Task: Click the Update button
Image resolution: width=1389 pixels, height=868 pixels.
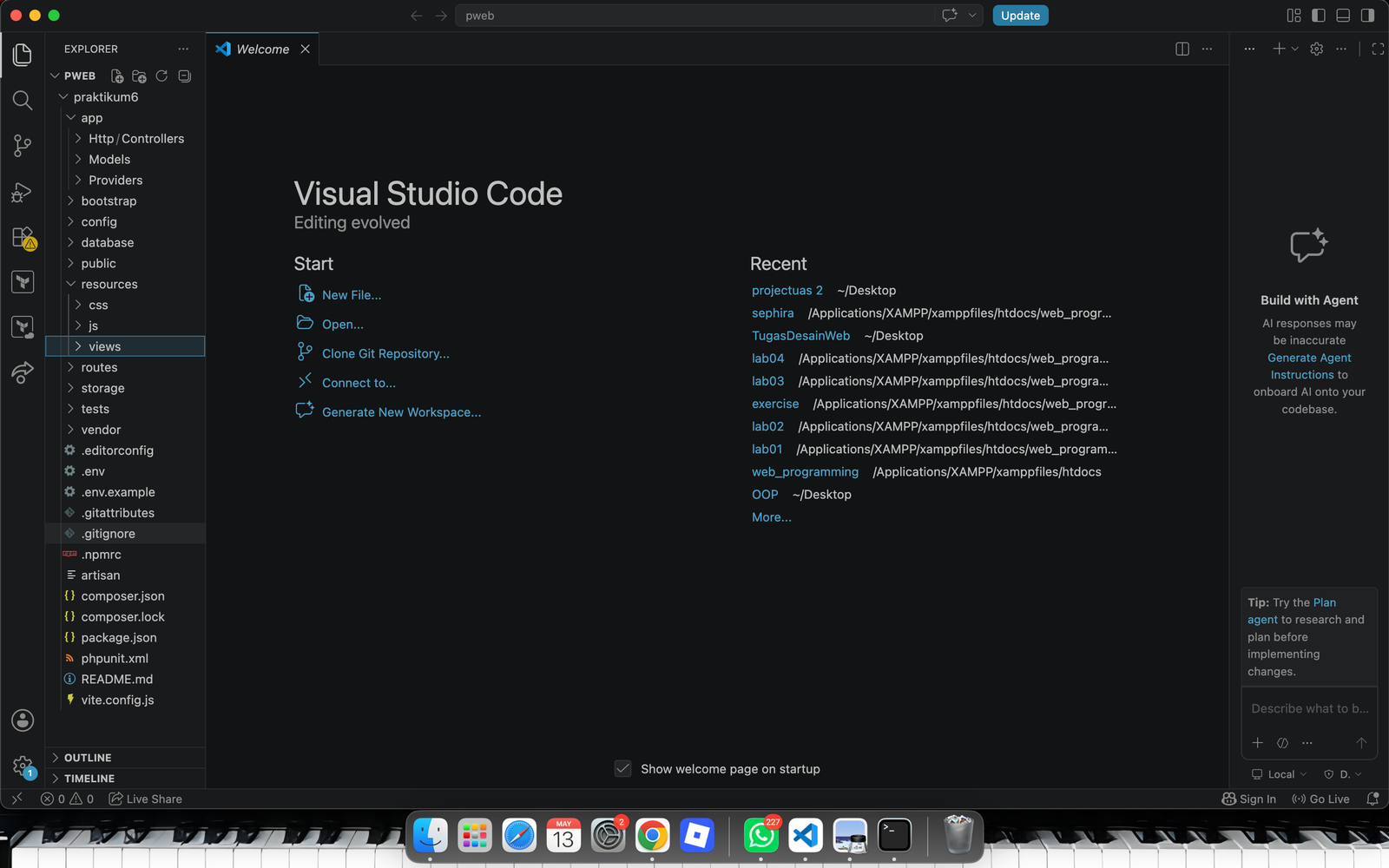Action: (1020, 16)
